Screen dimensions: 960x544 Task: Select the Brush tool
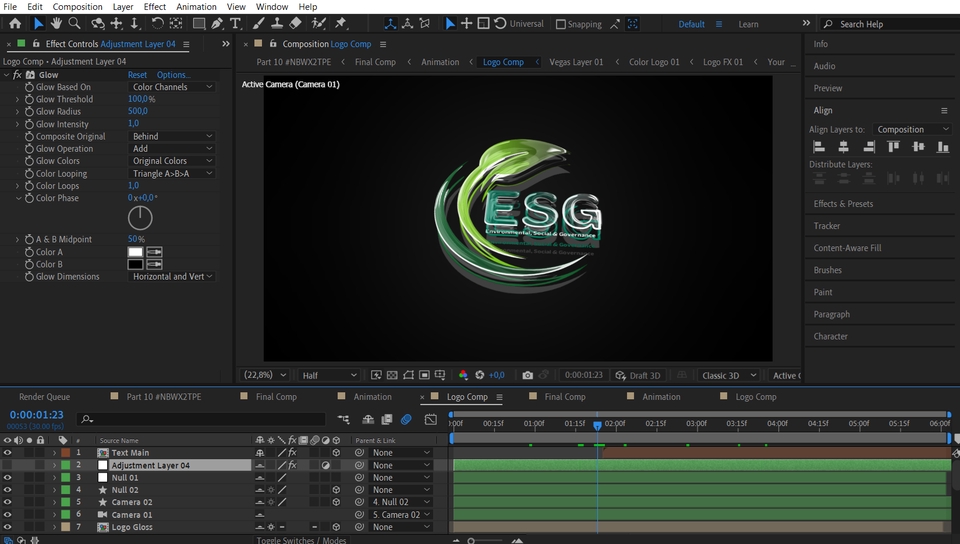click(x=258, y=23)
